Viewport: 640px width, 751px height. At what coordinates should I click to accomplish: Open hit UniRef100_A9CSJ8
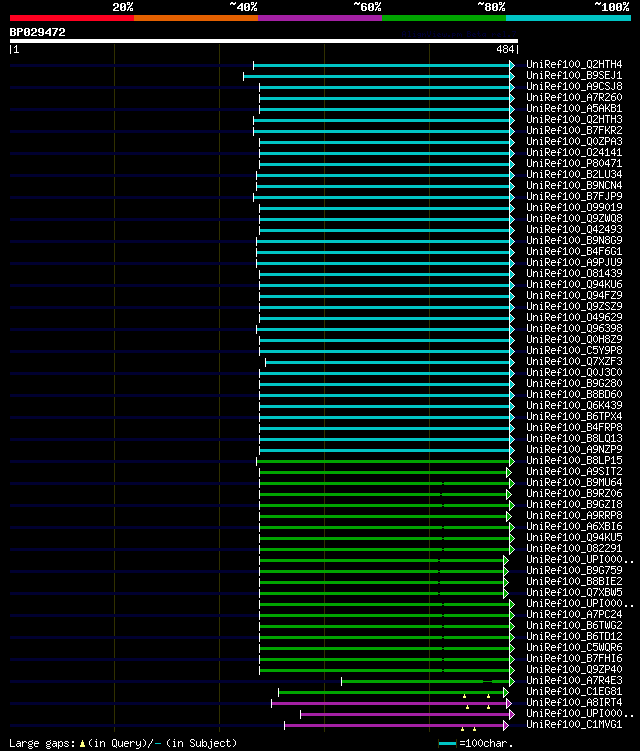click(x=574, y=86)
